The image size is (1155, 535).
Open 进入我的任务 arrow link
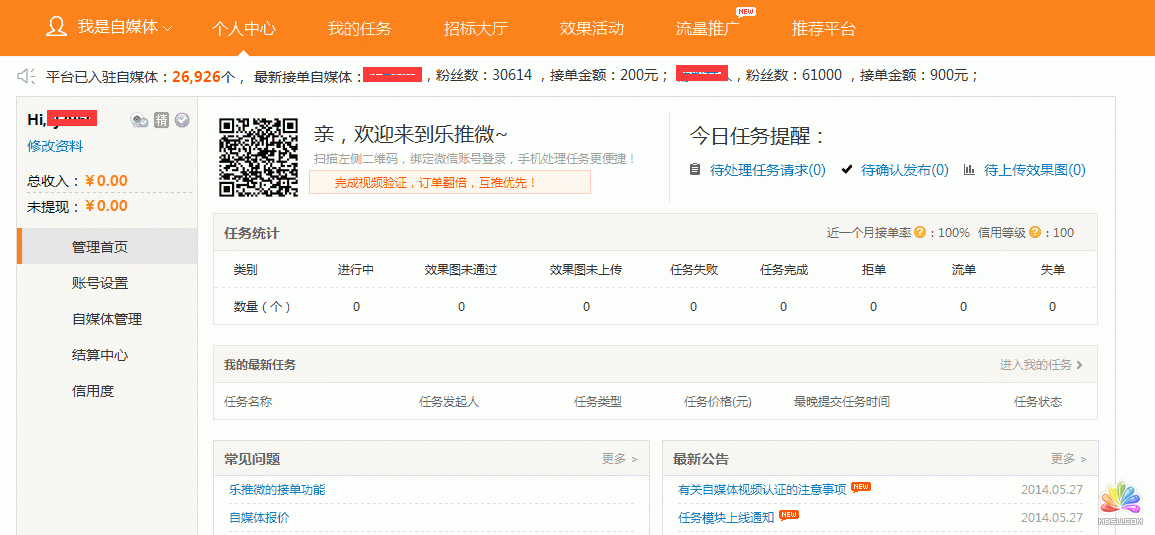[1041, 365]
